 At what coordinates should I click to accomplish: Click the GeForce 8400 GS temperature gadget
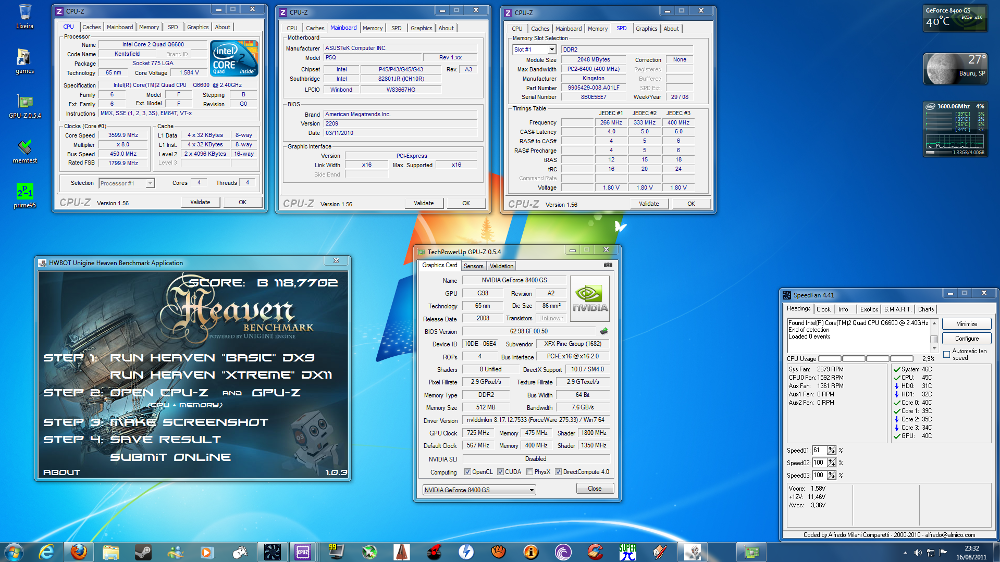955,18
